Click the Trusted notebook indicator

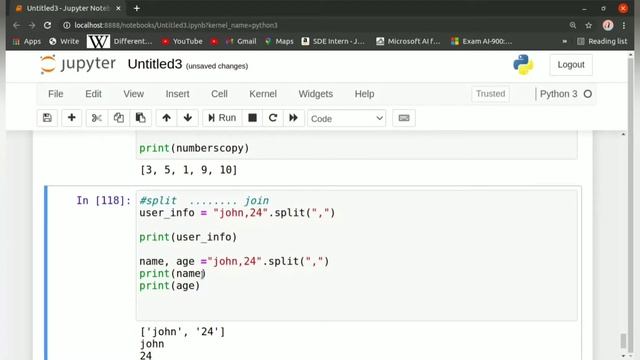[490, 94]
